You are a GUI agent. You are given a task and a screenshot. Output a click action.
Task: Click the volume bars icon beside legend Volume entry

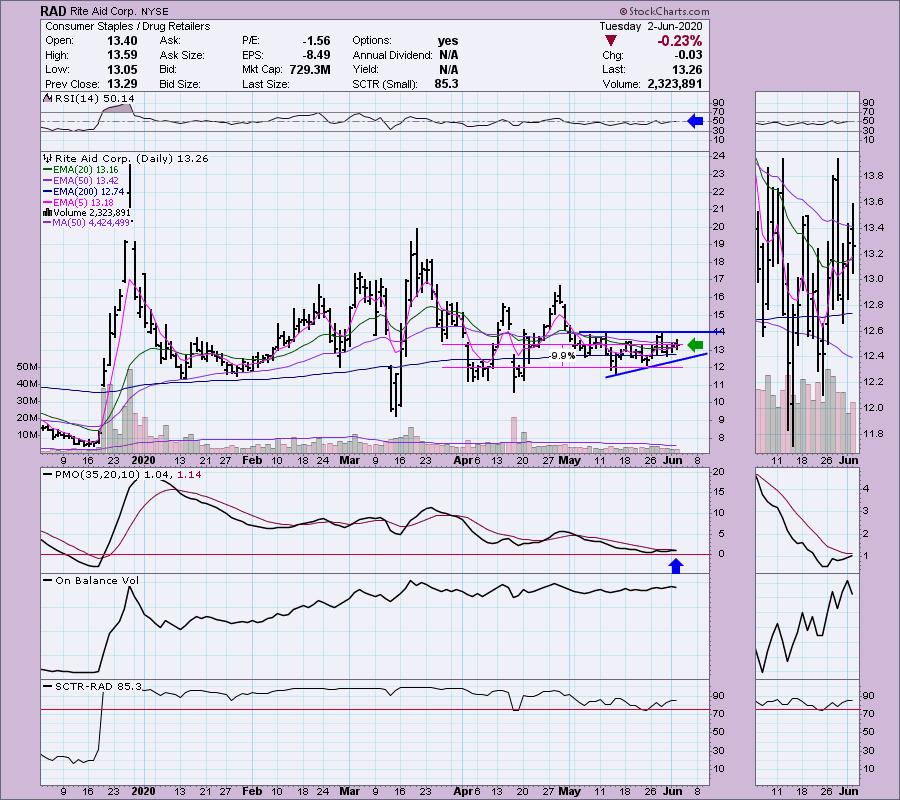point(48,213)
